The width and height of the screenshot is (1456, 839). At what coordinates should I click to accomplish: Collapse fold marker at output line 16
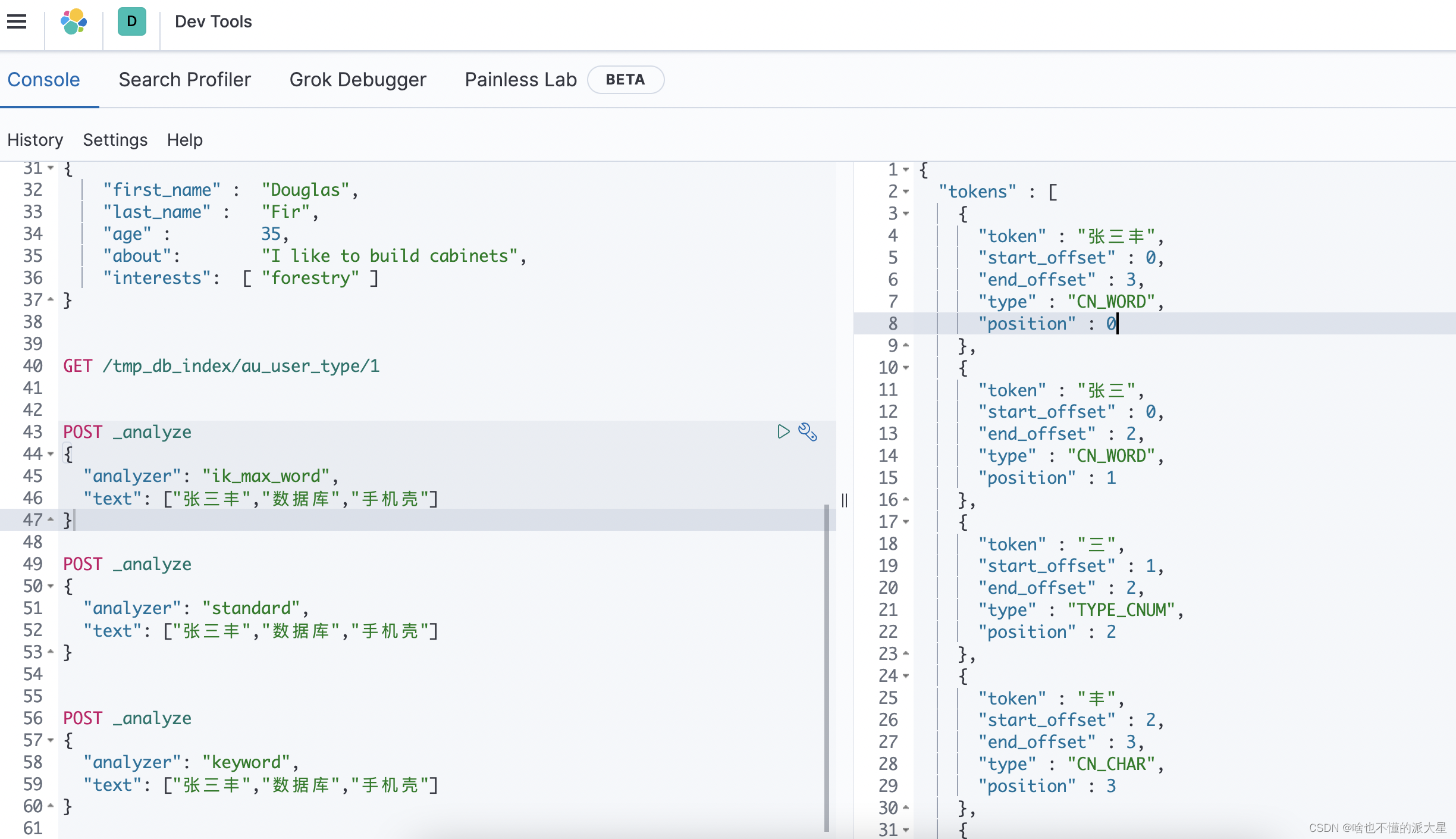tap(906, 499)
